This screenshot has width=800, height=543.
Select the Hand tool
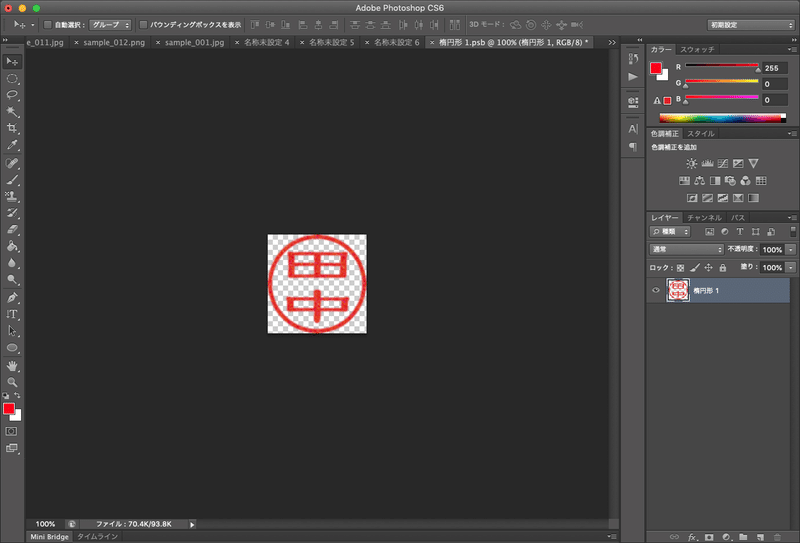12,365
